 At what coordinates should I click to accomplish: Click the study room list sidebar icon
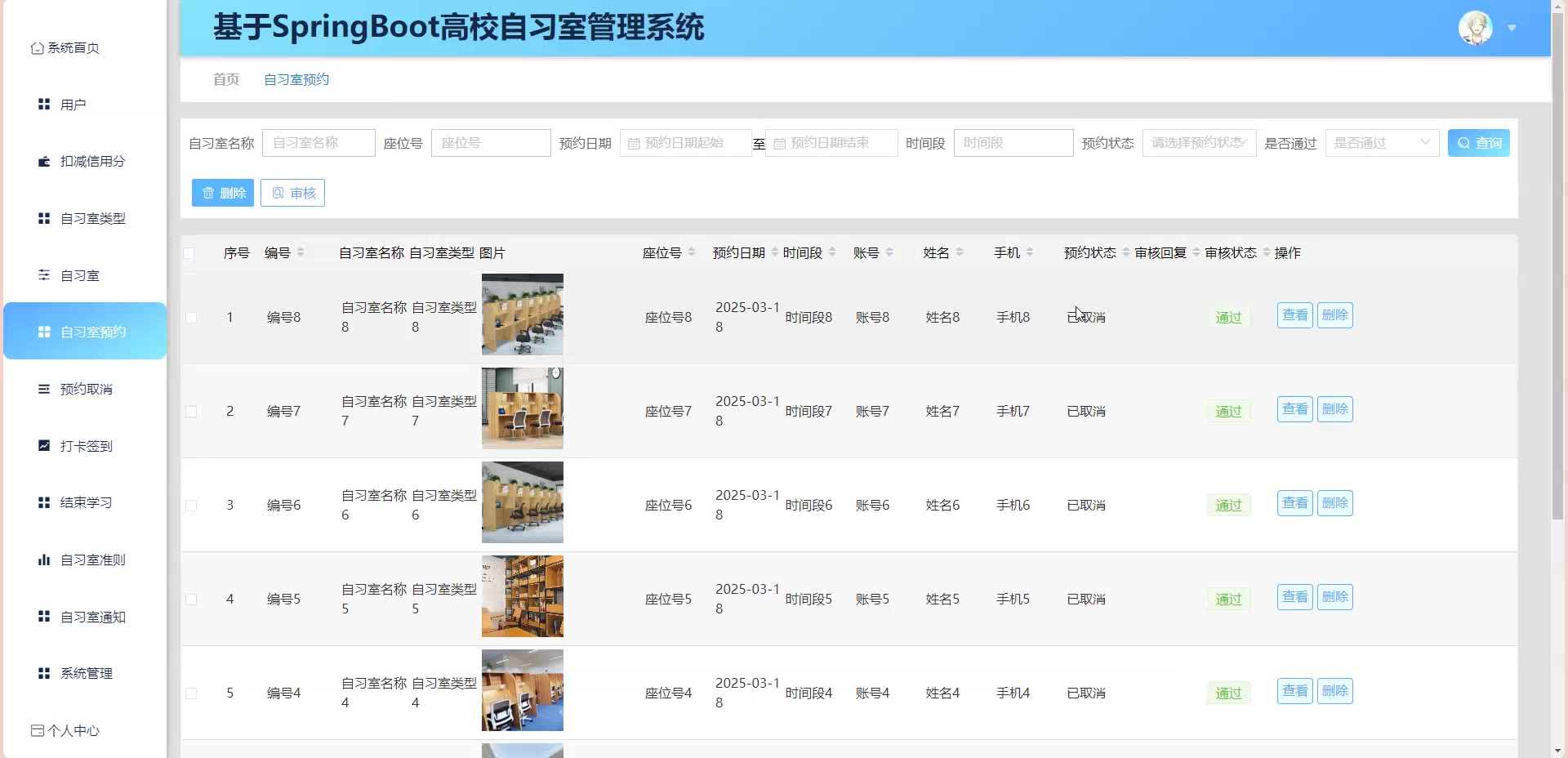click(44, 275)
